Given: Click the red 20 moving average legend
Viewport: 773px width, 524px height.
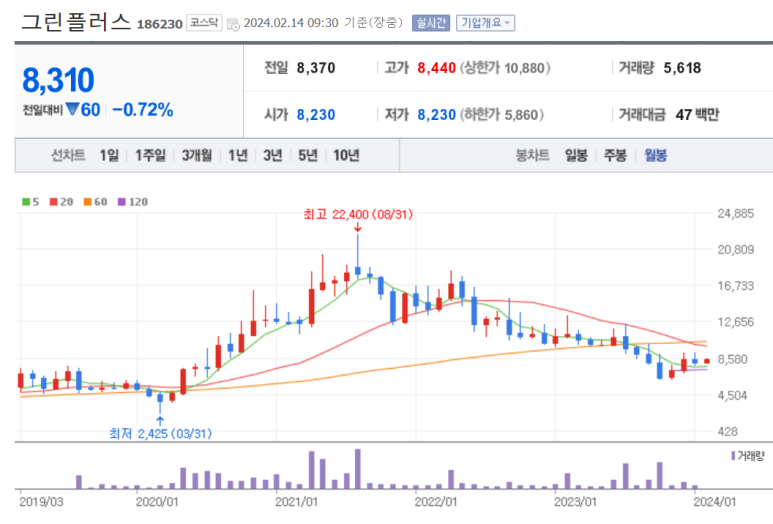Looking at the screenshot, I should tap(62, 202).
